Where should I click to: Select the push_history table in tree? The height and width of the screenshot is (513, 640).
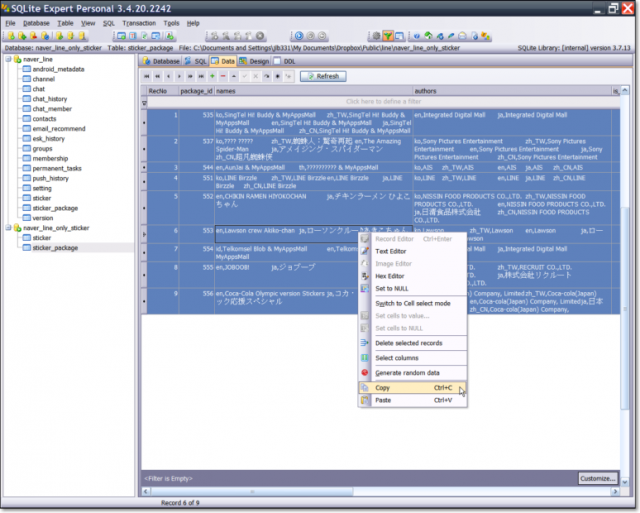[50, 179]
